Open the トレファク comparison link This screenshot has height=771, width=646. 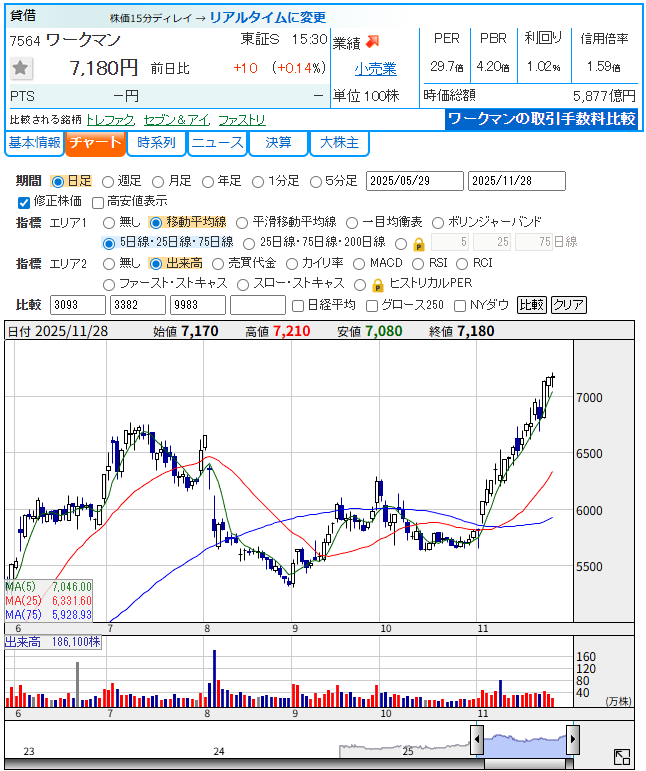coord(110,119)
